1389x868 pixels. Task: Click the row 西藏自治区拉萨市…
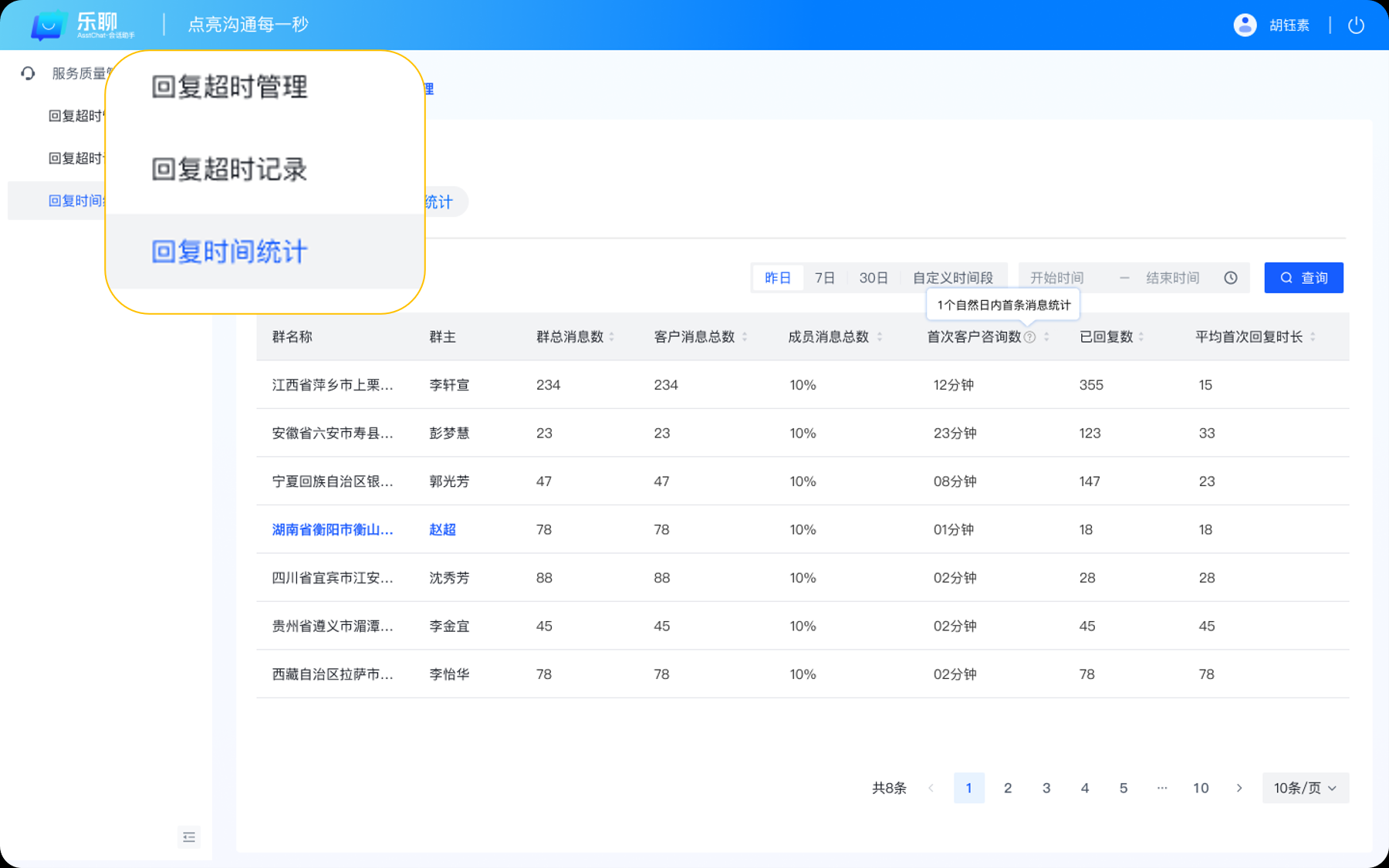click(803, 674)
